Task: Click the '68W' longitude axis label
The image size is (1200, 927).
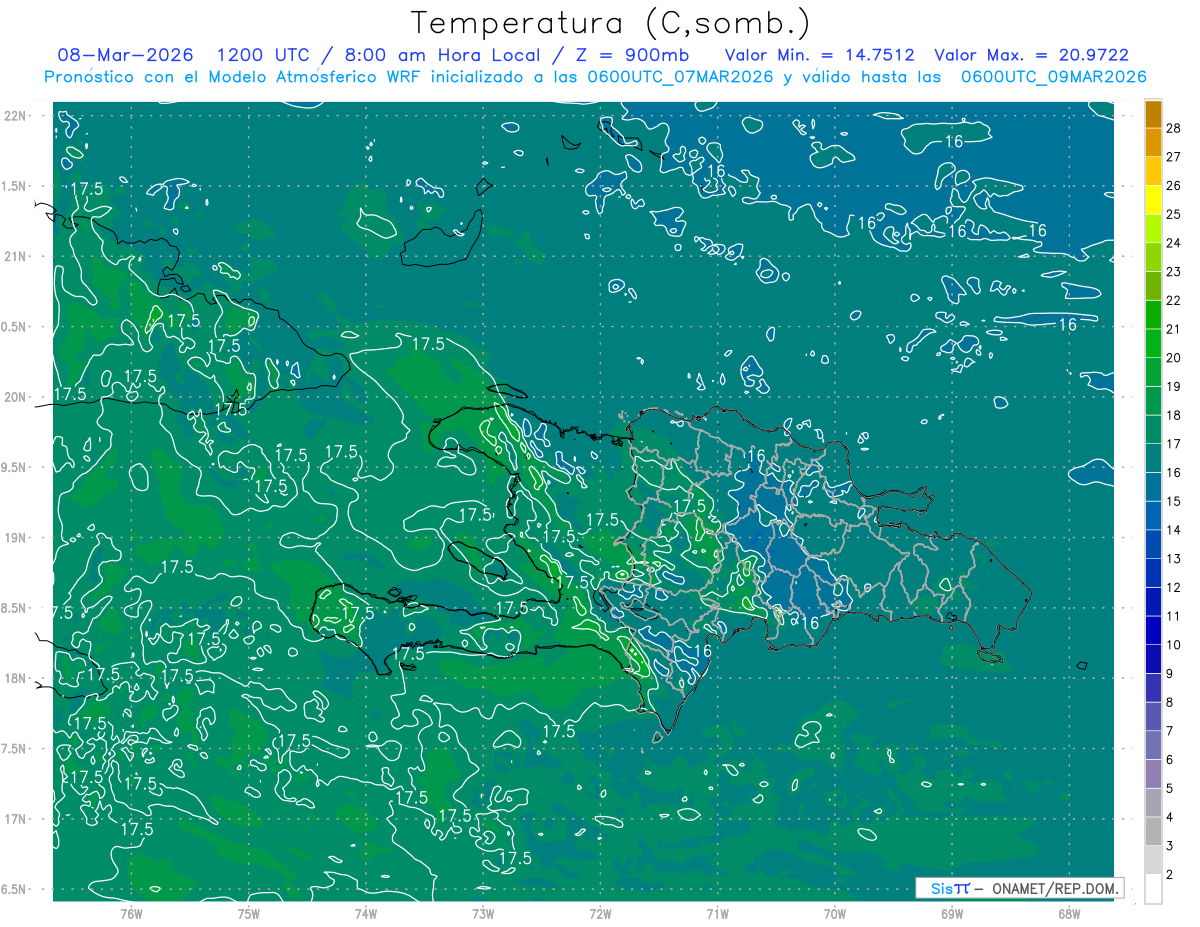Action: pos(1068,914)
